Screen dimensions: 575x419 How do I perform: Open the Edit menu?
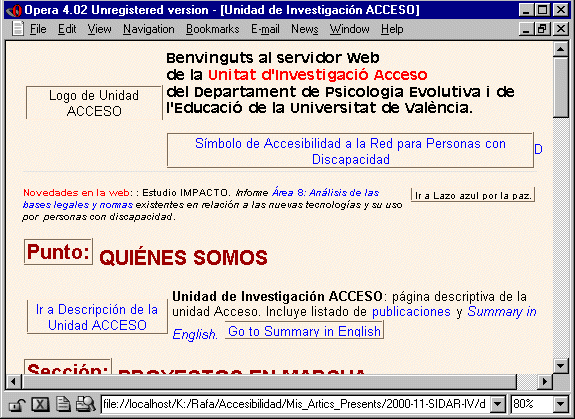(x=67, y=29)
